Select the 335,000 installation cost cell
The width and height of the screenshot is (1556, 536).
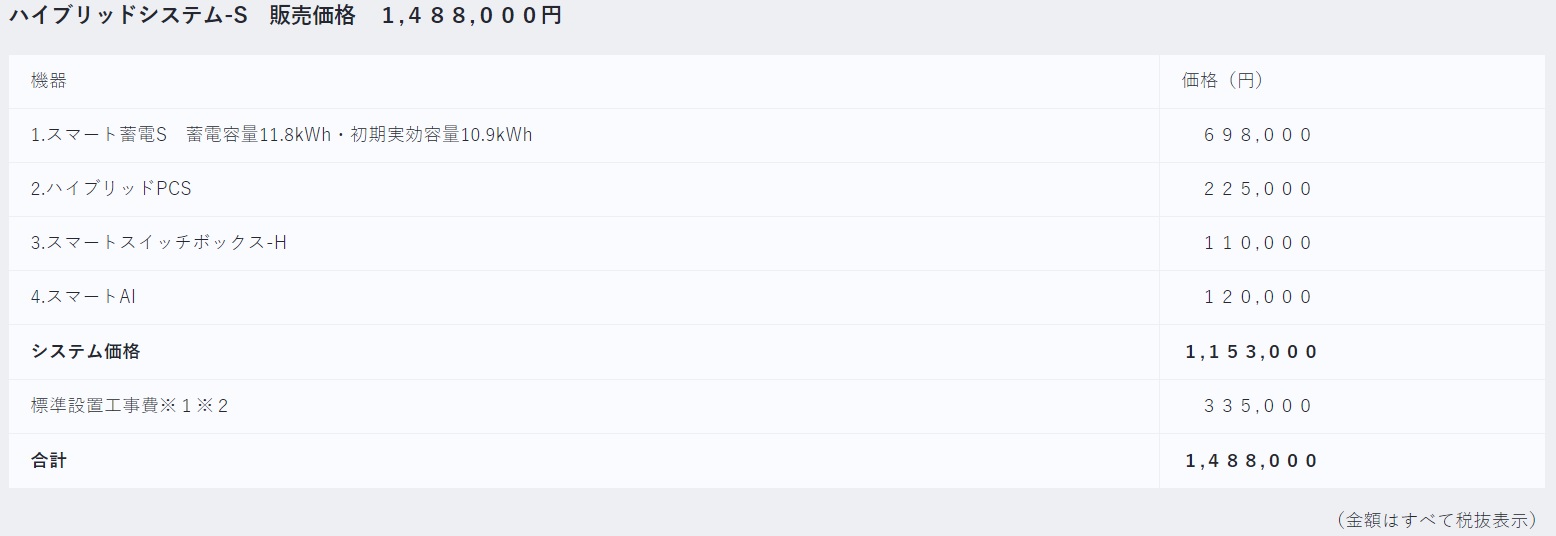tap(1257, 406)
